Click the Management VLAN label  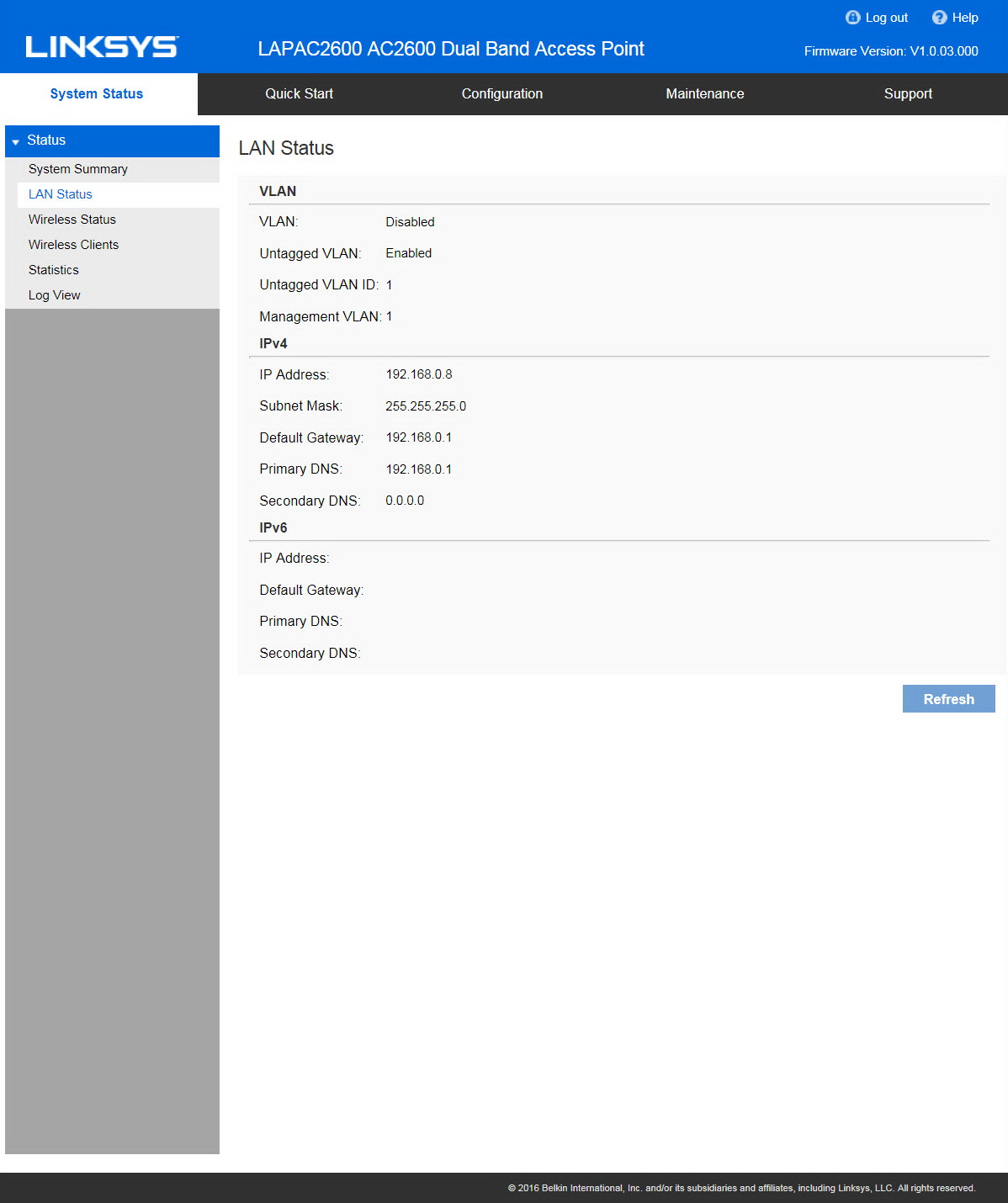[x=321, y=316]
